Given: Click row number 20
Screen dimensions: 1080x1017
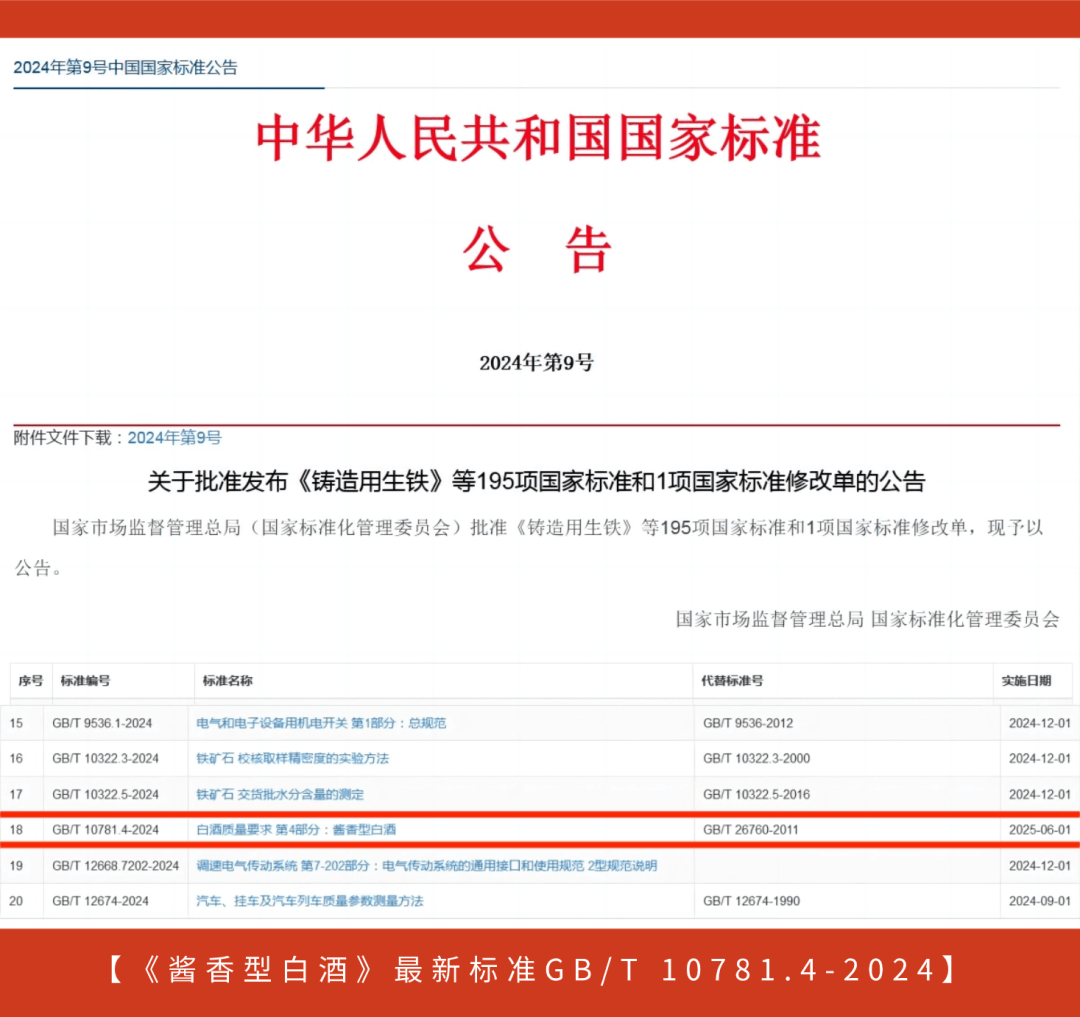Looking at the screenshot, I should click(17, 901).
